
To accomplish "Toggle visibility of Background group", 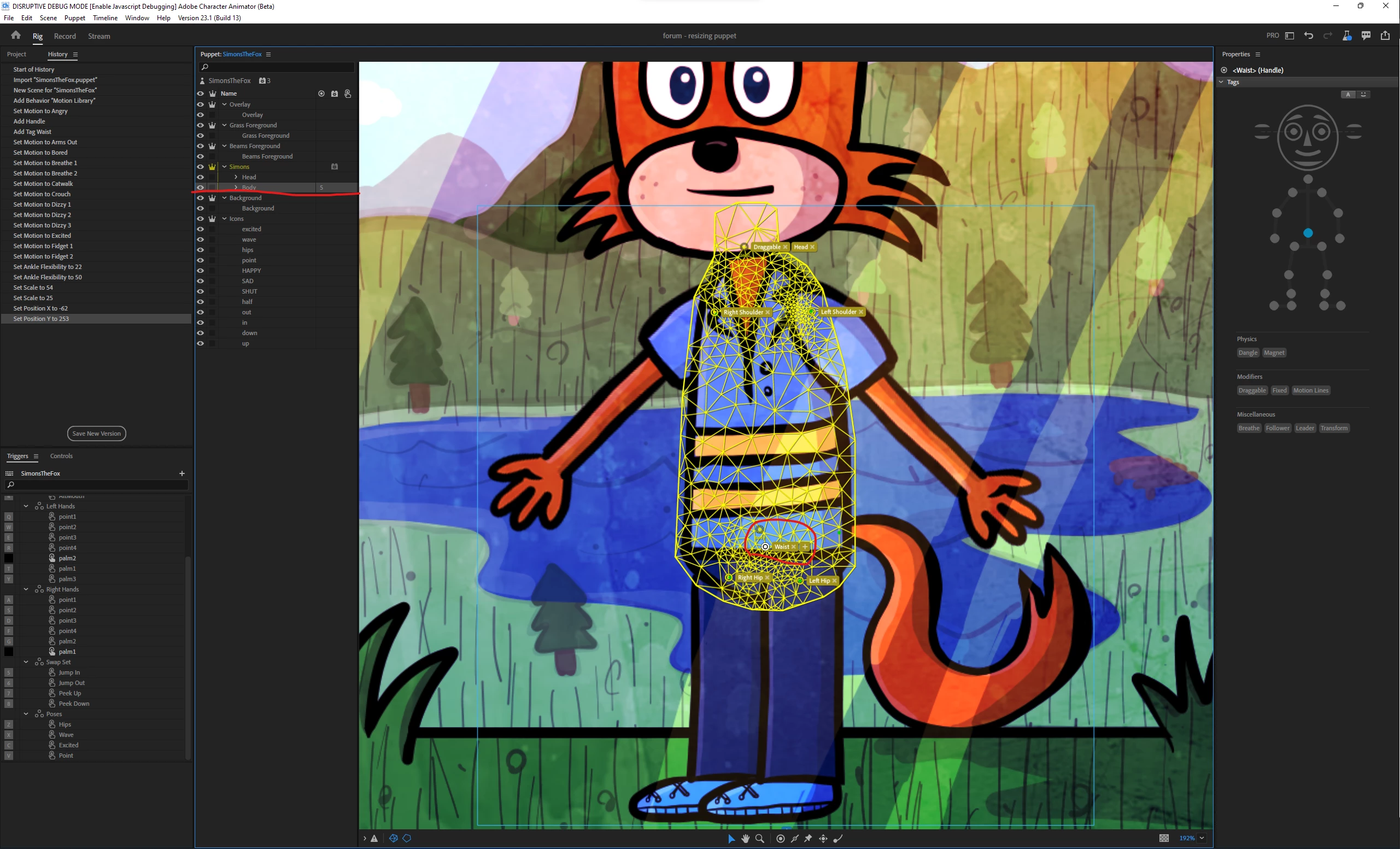I will pyautogui.click(x=201, y=198).
